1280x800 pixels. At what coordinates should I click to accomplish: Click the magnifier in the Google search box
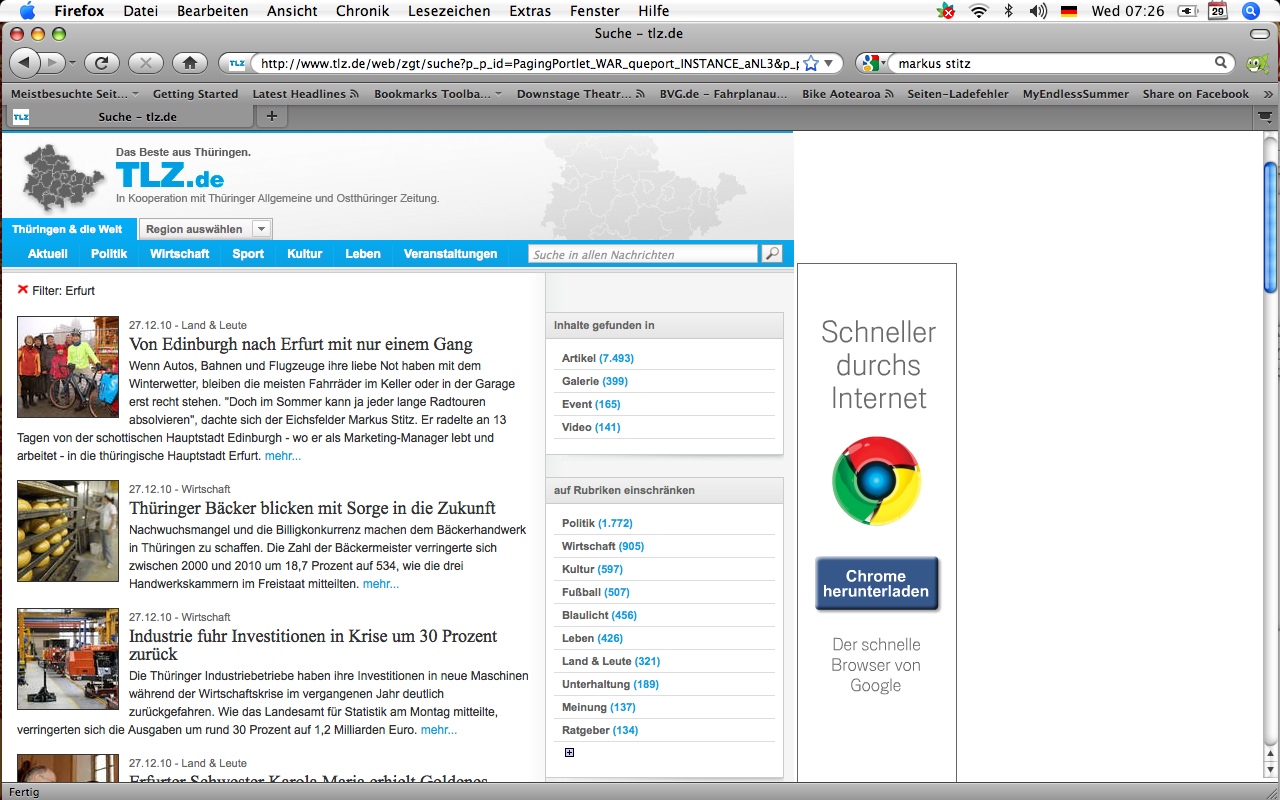coord(1221,63)
